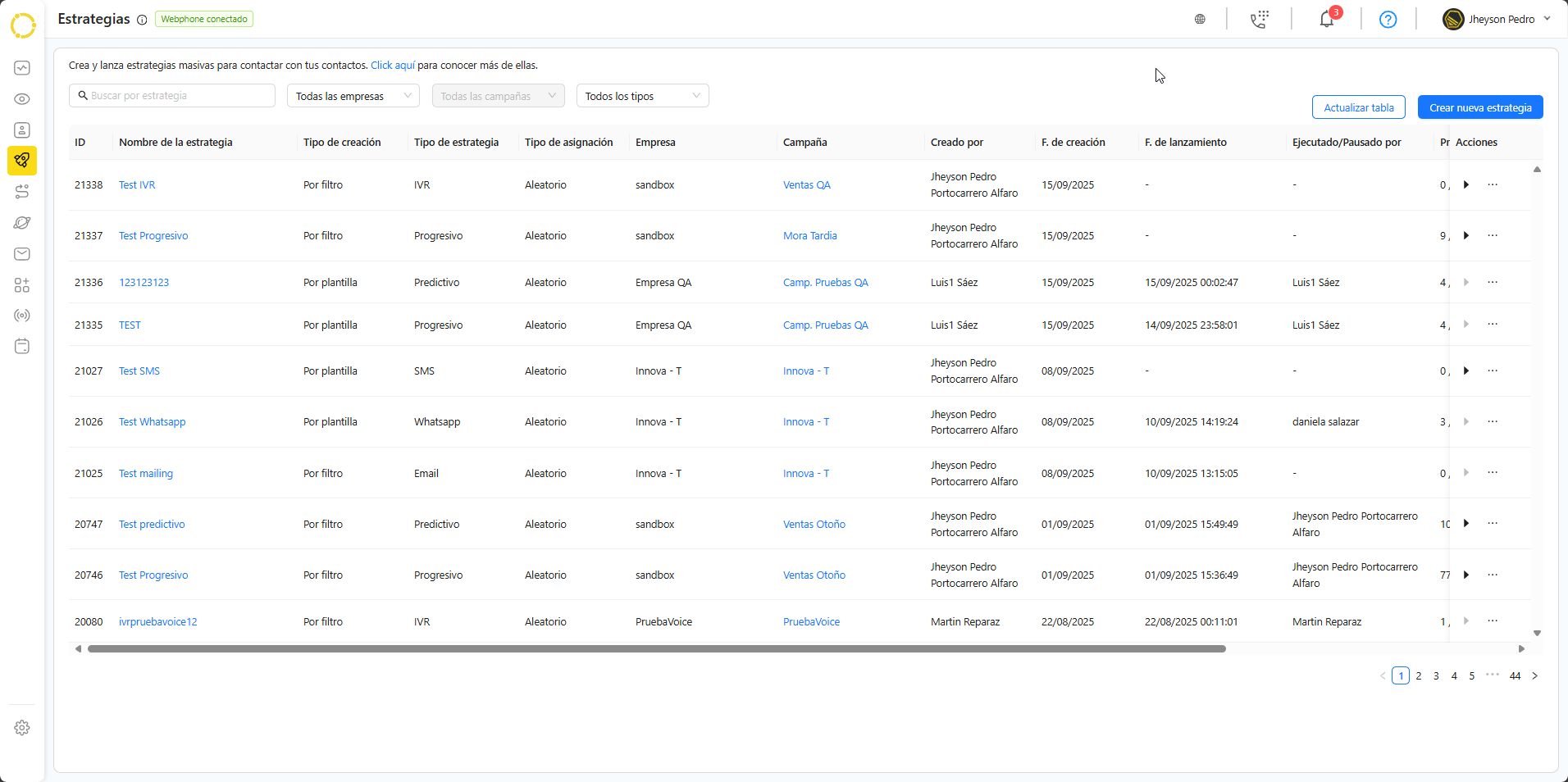Click the globe language icon
This screenshot has height=782, width=1568.
tap(1200, 19)
